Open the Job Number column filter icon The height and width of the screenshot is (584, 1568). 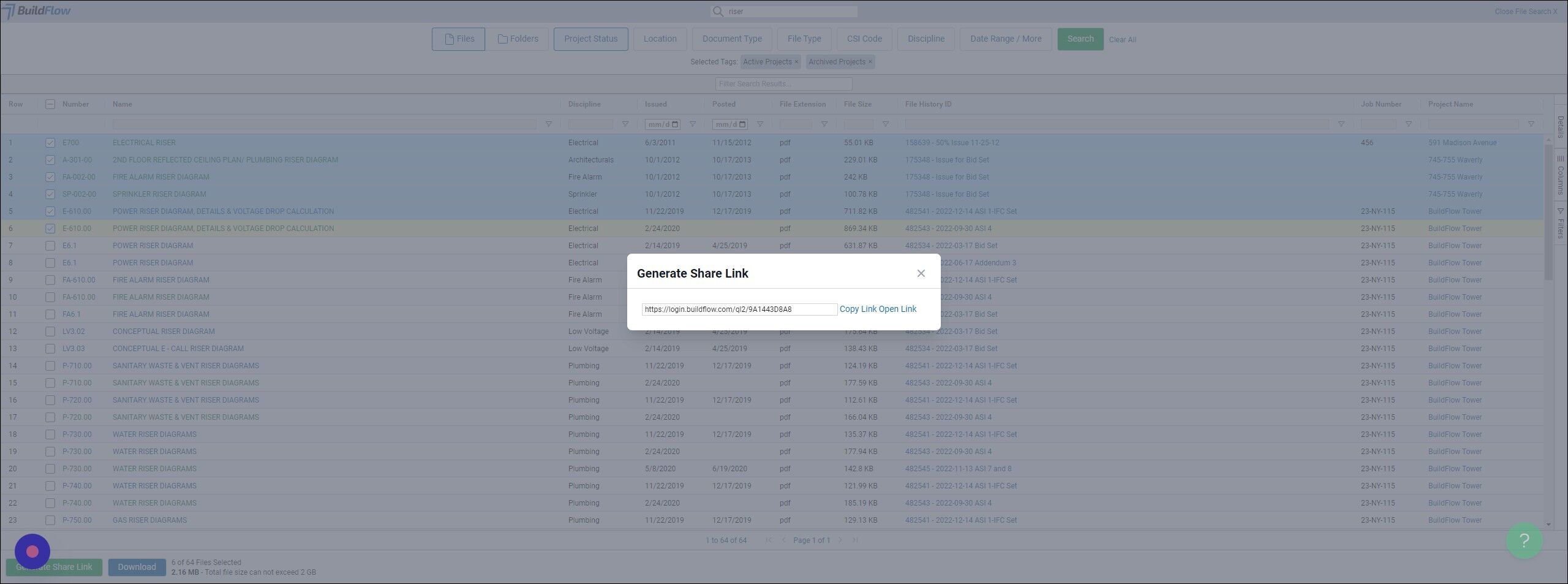[x=1408, y=124]
